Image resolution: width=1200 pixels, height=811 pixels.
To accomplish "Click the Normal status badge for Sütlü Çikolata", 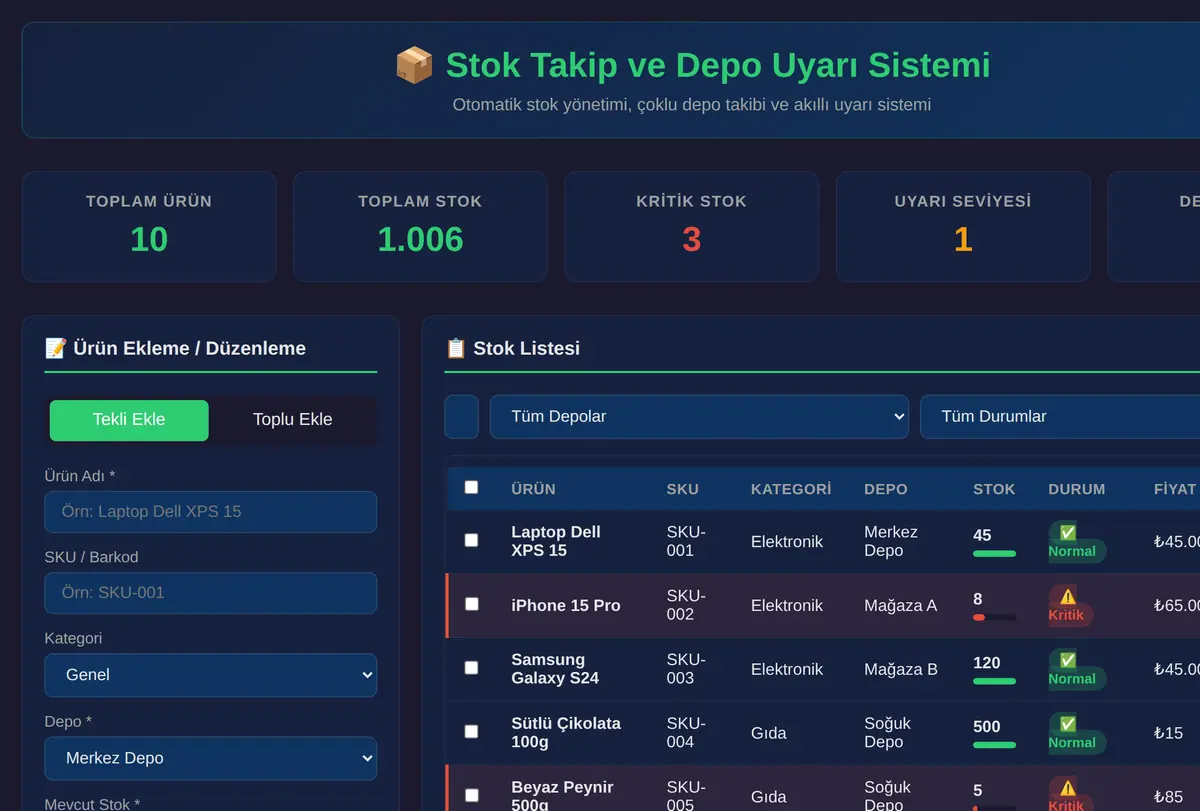I will coord(1077,734).
